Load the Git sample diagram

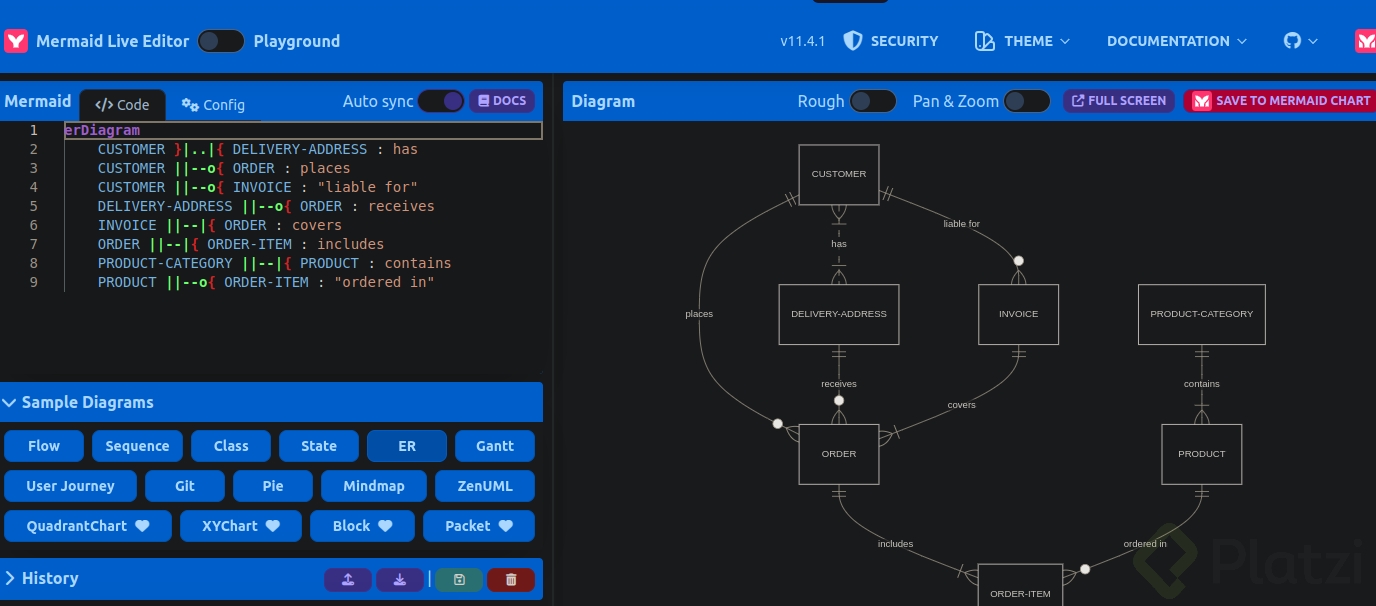click(x=185, y=486)
